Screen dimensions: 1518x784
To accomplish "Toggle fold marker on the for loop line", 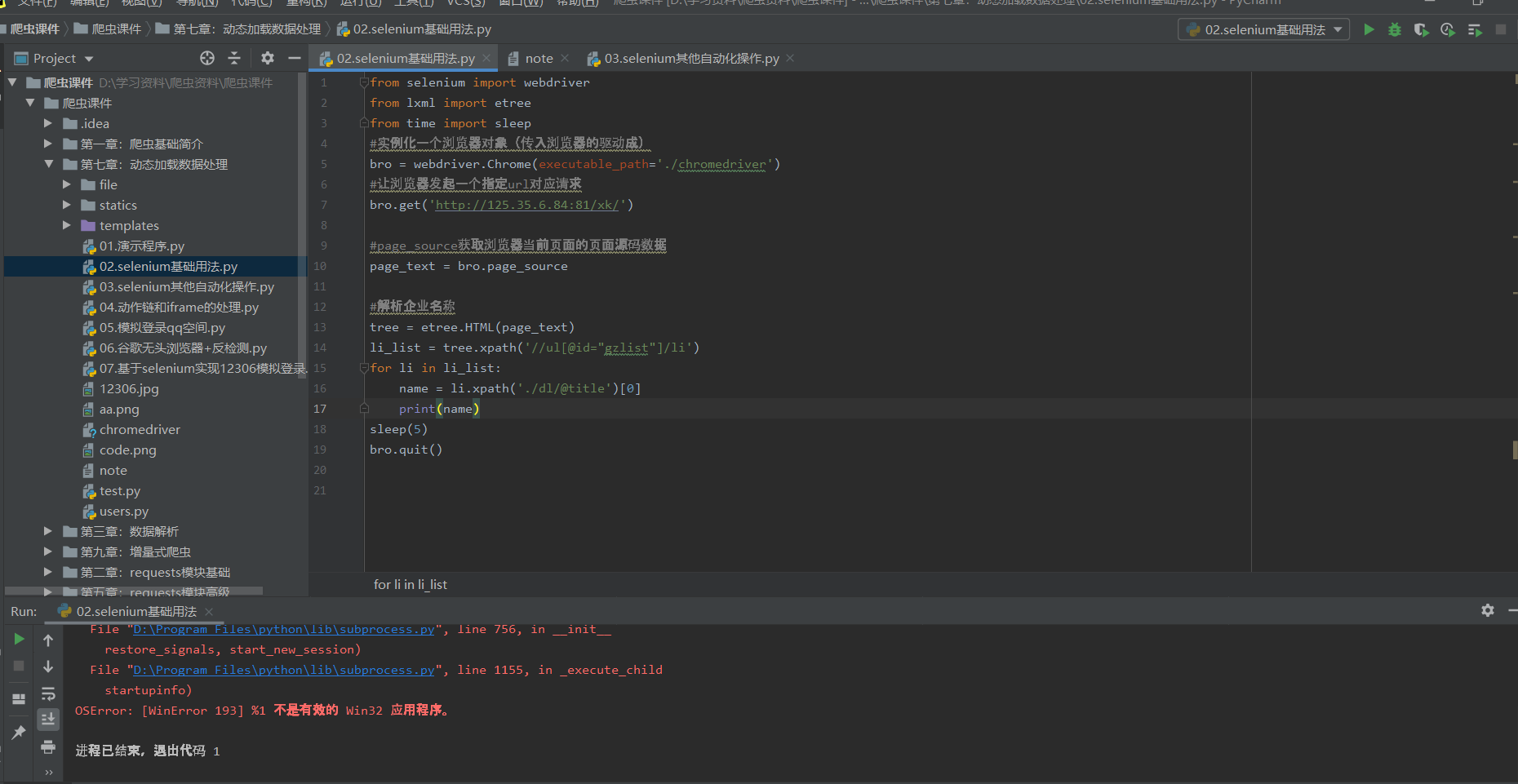I will coord(364,368).
